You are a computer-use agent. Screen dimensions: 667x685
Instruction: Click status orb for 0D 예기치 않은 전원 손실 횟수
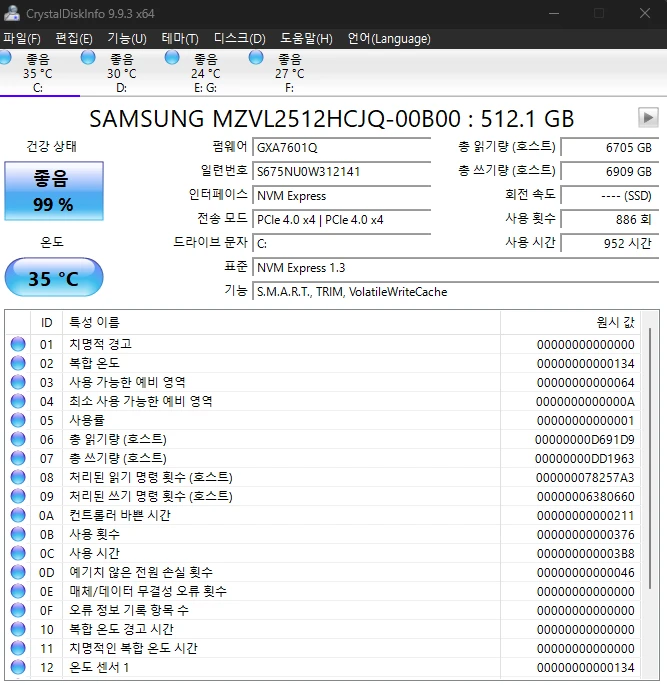coord(18,572)
